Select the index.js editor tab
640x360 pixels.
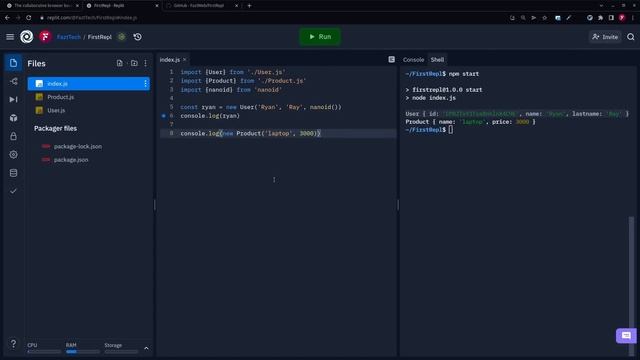point(170,60)
